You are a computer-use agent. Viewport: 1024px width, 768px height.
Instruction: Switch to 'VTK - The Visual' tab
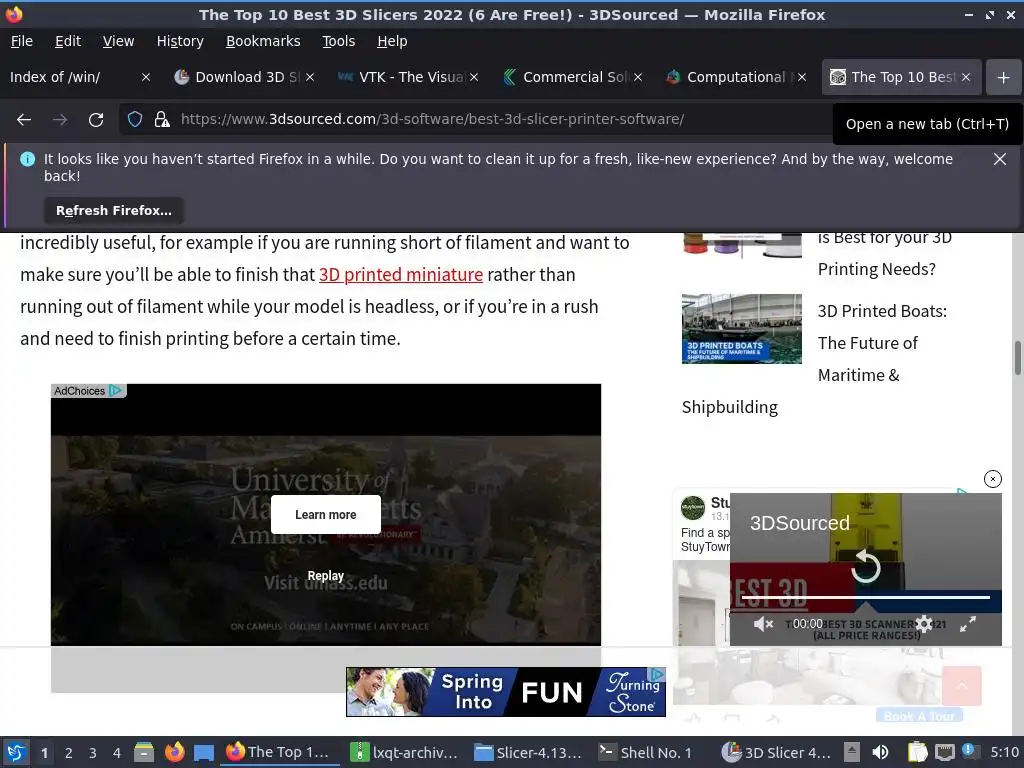pos(402,77)
